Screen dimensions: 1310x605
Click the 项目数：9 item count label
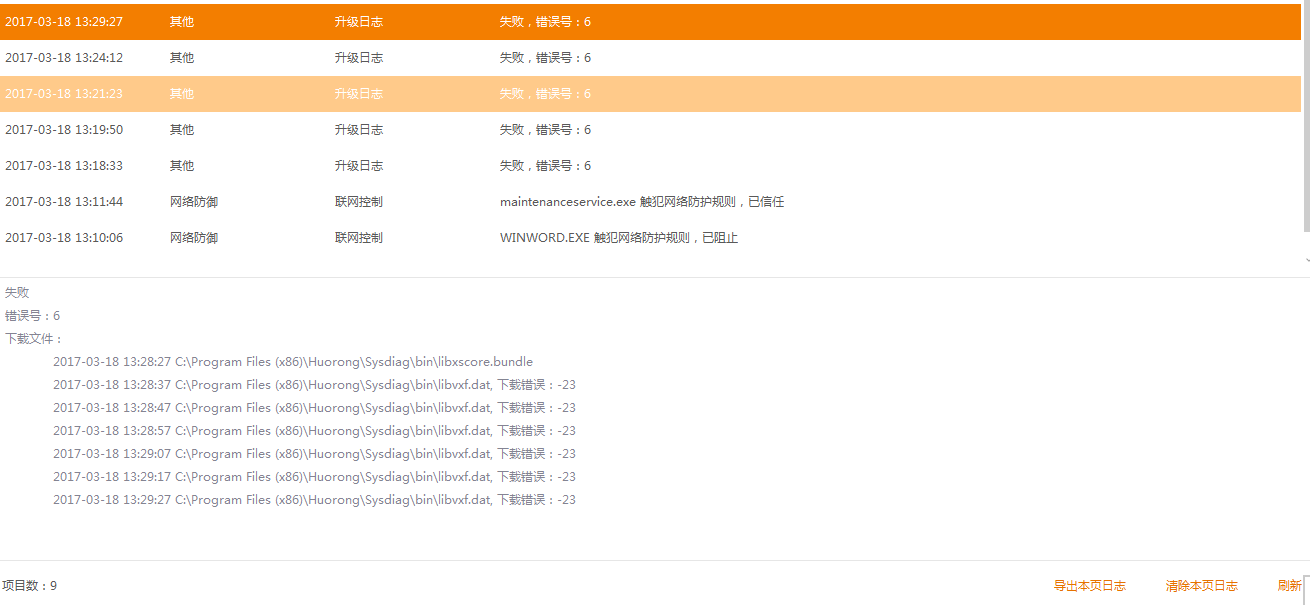point(29,586)
